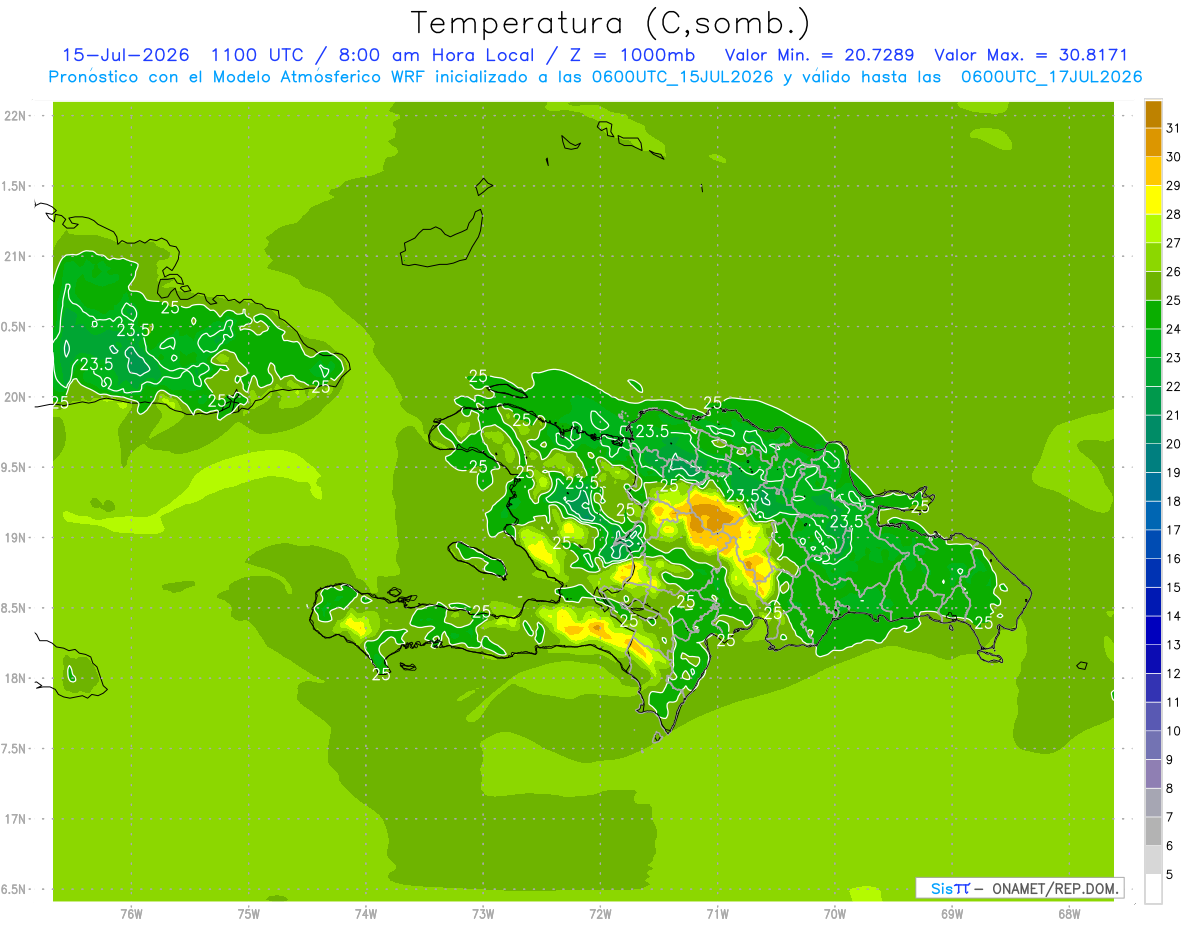Screen dimensions: 1200x927
Task: Pick the orange swatch between 30 and 31
Action: tap(1153, 143)
